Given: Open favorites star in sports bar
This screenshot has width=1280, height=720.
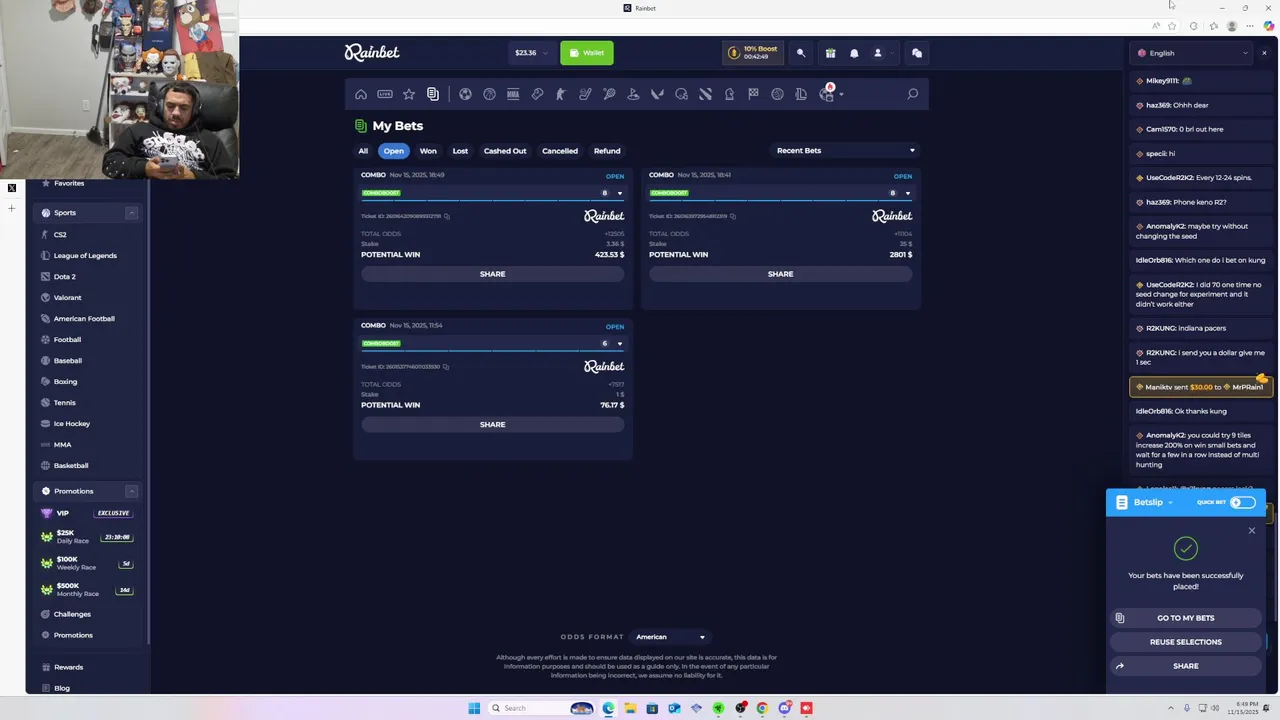Looking at the screenshot, I should tap(409, 94).
